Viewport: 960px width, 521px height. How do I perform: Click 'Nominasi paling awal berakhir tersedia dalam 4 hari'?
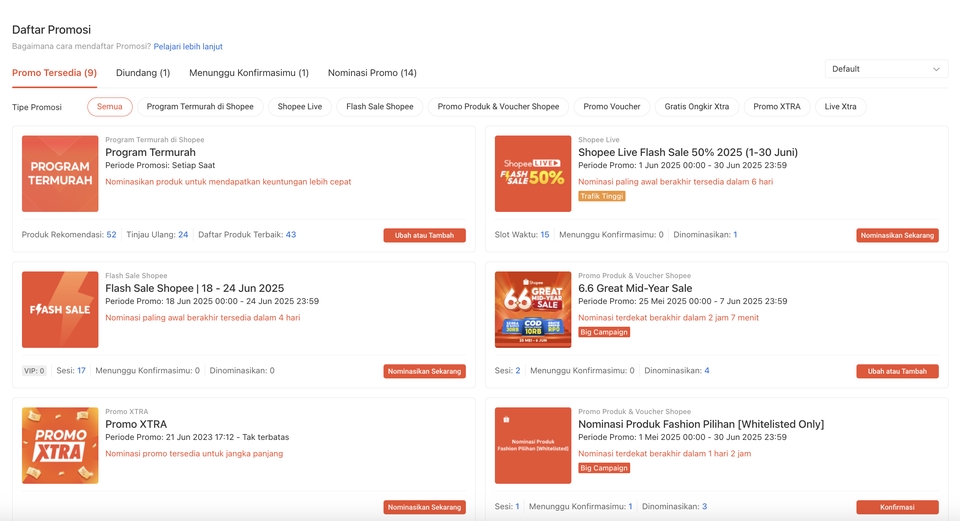[x=203, y=318]
